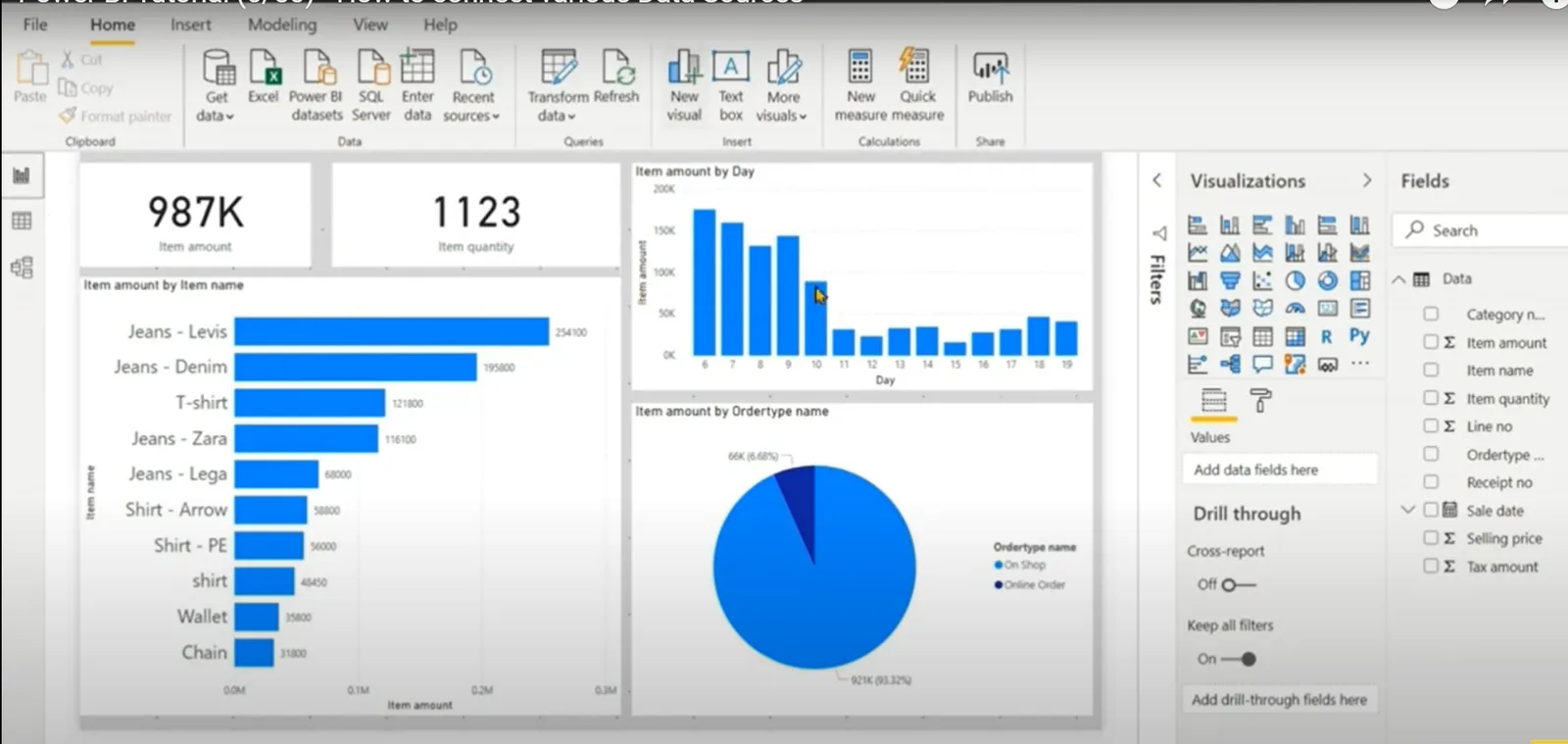Enable the Selling price field checkbox

[1431, 538]
